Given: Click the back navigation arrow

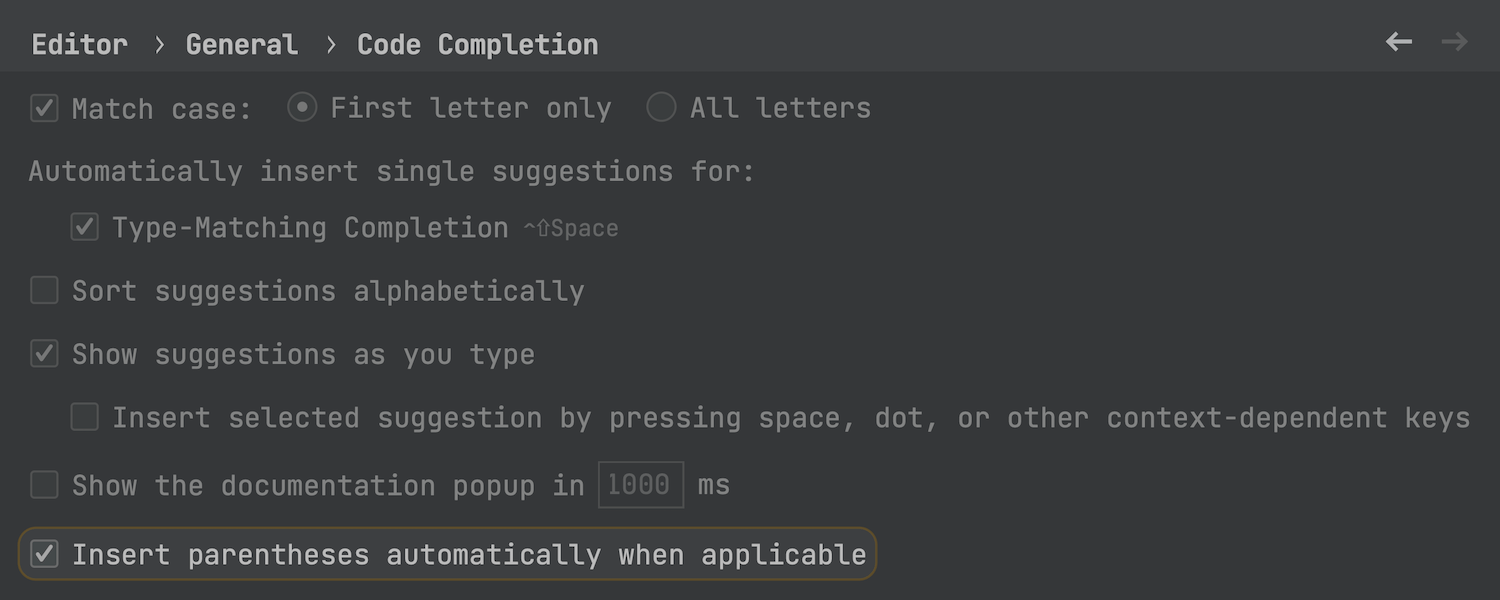Looking at the screenshot, I should point(1398,42).
